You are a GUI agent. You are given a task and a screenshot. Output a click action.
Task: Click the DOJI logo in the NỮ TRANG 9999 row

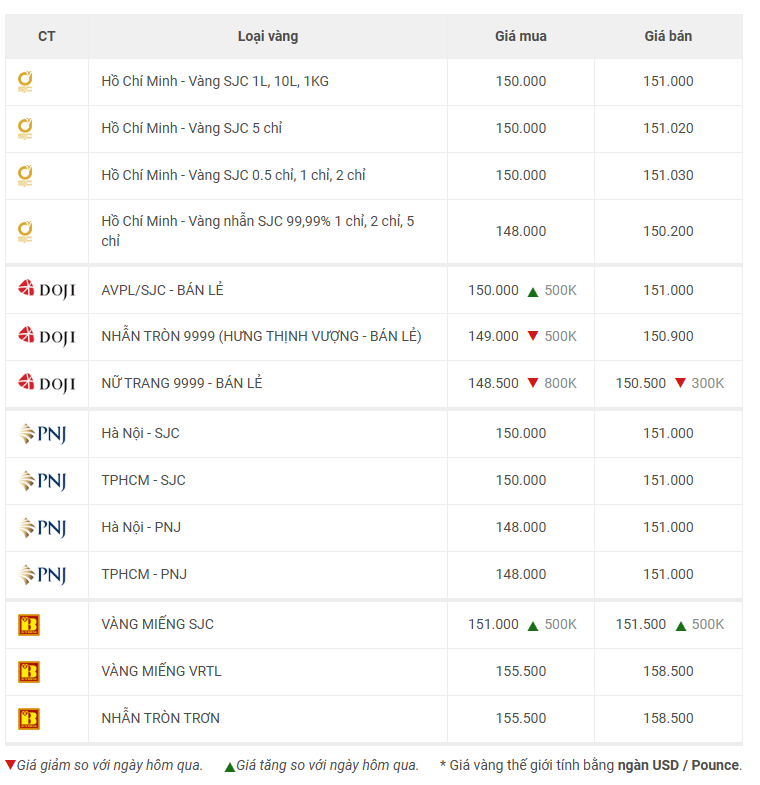(x=46, y=383)
